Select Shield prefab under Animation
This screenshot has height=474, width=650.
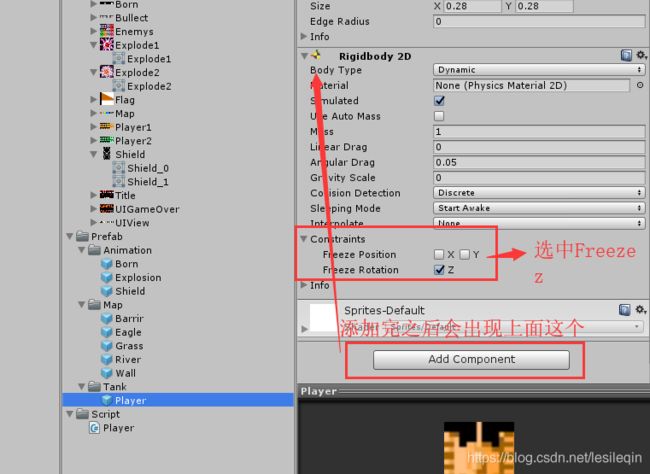123,291
